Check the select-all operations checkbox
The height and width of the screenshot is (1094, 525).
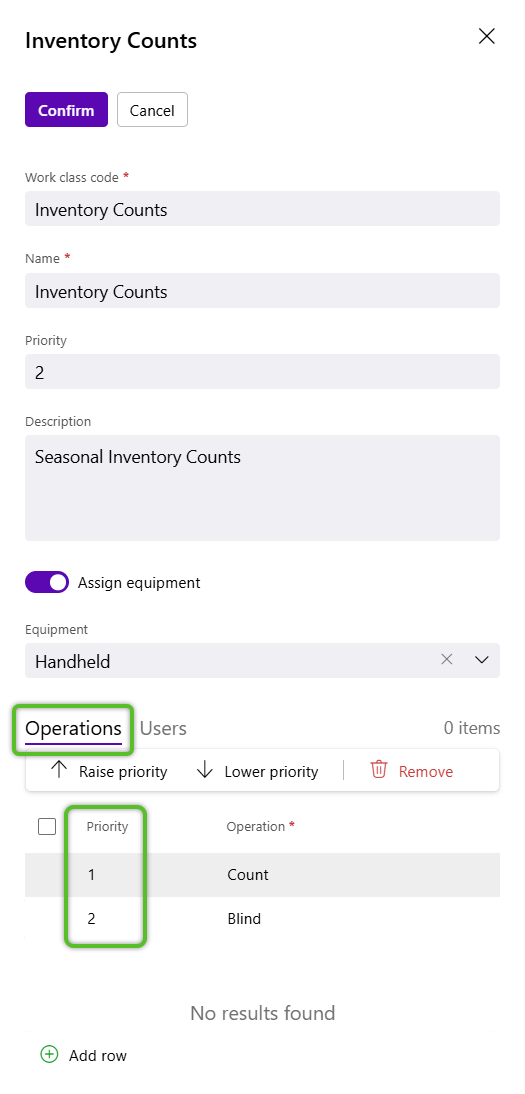47,827
